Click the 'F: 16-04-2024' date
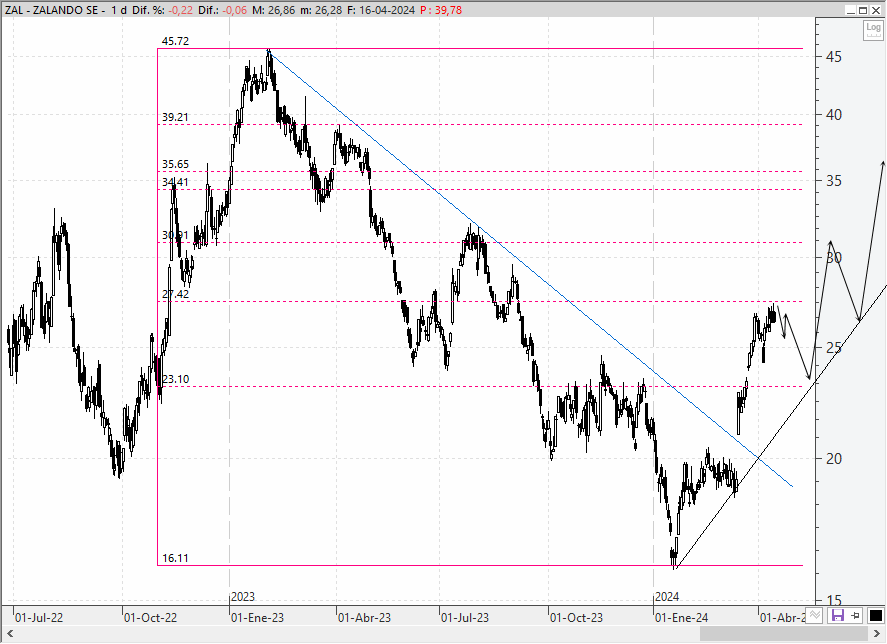The image size is (887, 644). (x=381, y=10)
